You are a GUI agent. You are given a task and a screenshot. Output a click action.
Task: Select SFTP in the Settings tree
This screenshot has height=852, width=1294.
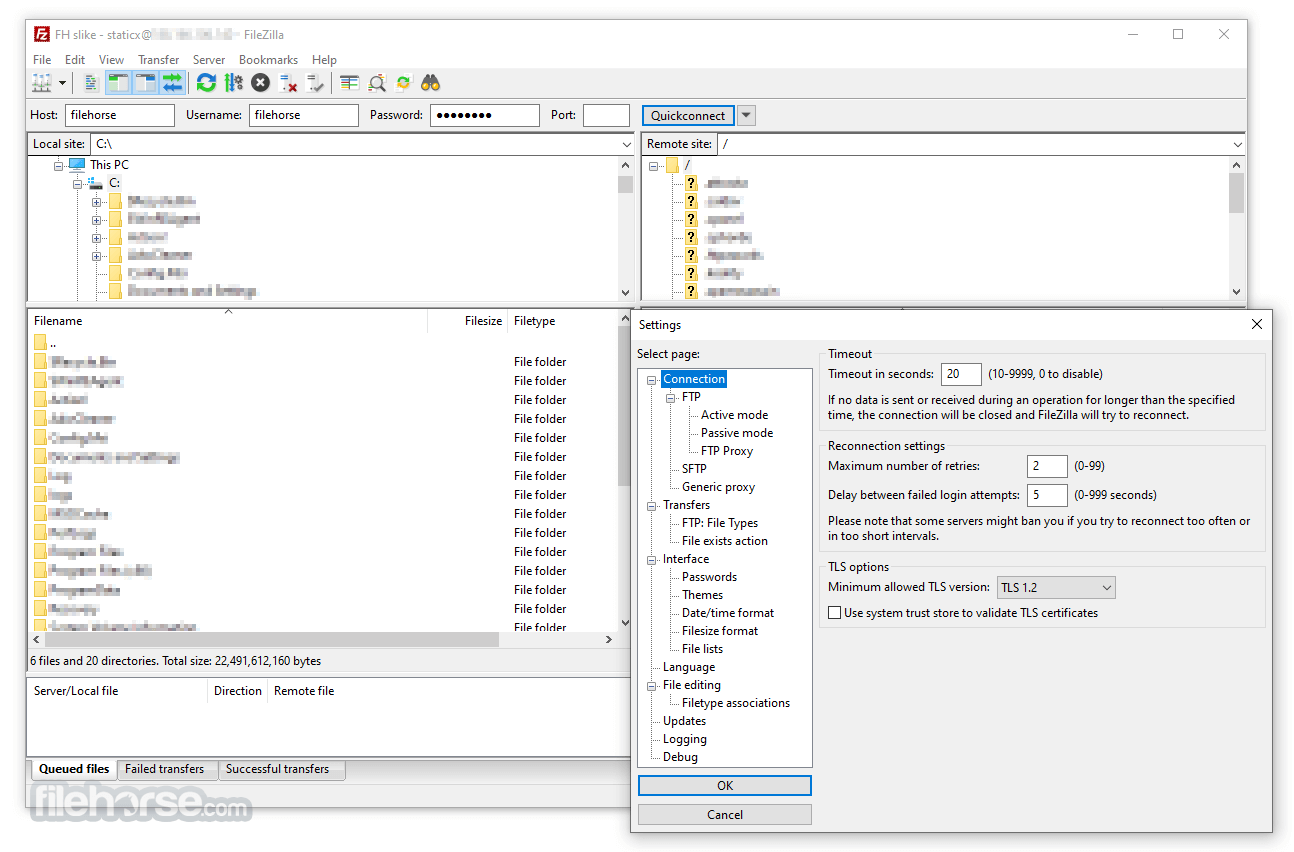click(x=694, y=469)
